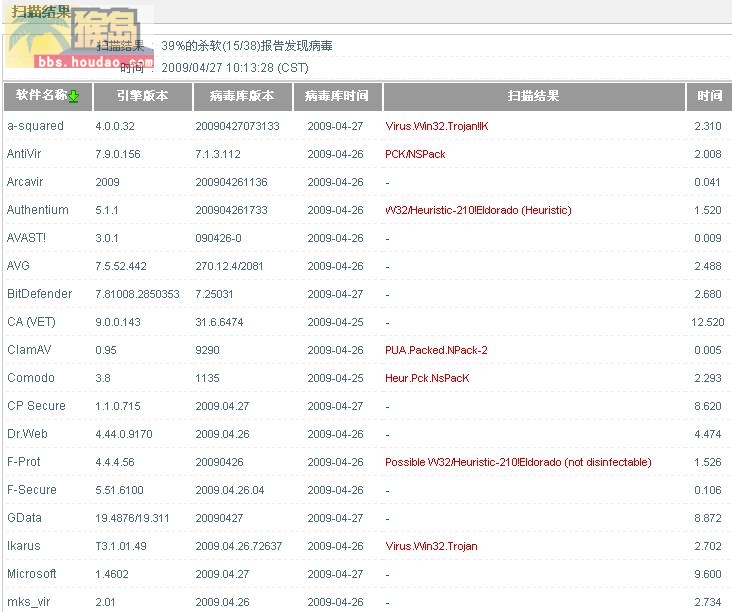Click the Possible W32/Heuristic-210!Eldorado (not disinfectable) result
The image size is (732, 612).
tap(518, 463)
